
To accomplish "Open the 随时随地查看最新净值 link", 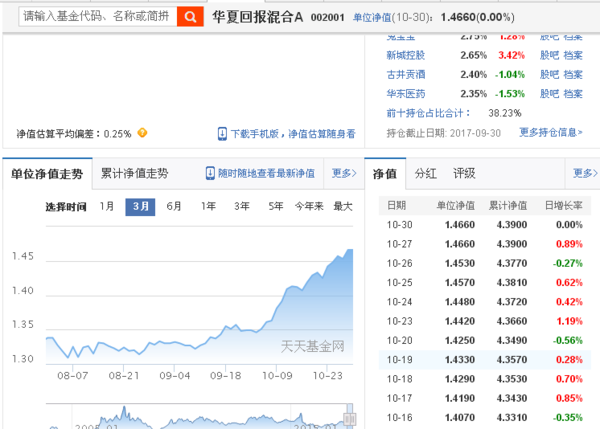I will (x=266, y=173).
